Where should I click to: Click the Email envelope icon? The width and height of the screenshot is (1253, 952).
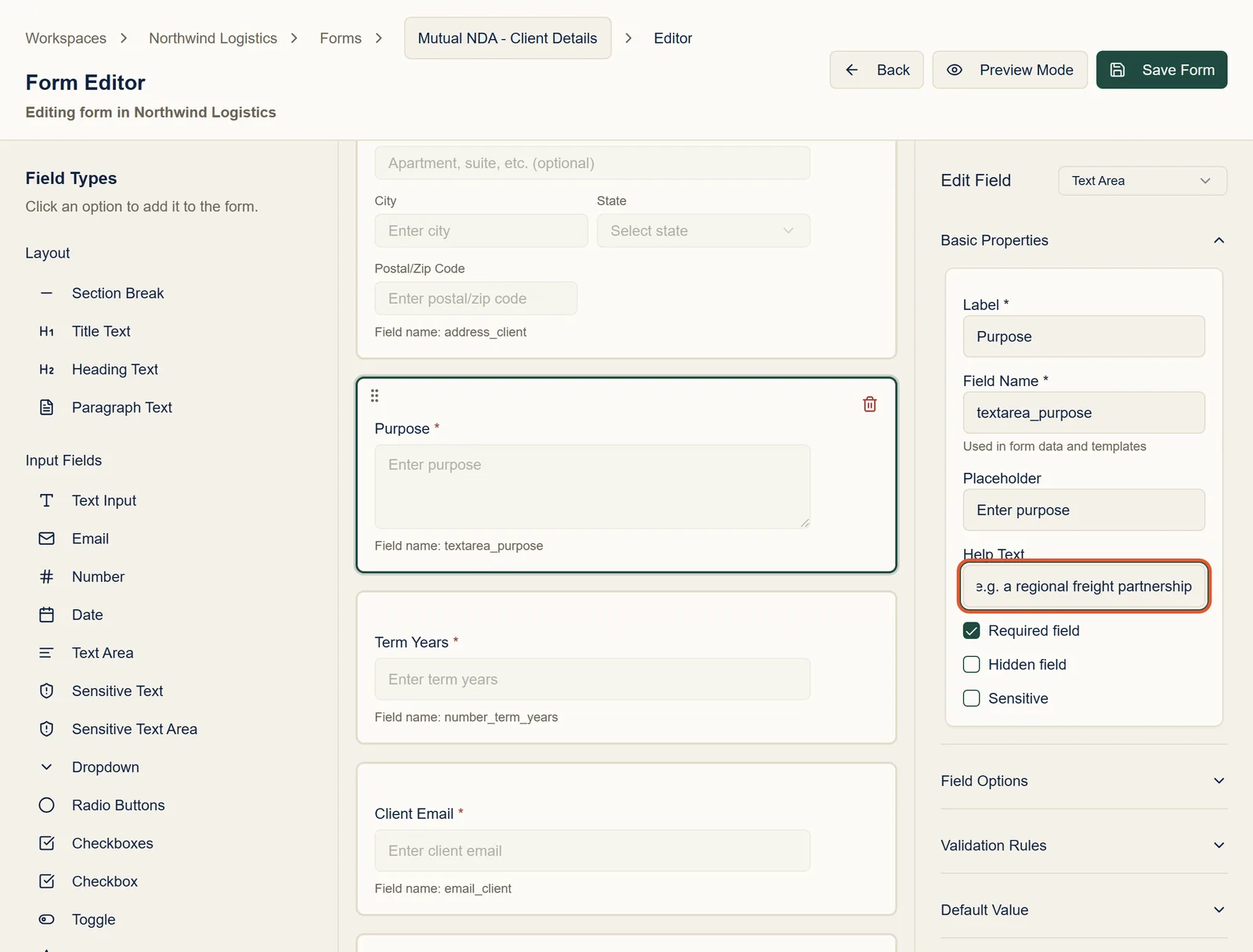[x=47, y=539]
